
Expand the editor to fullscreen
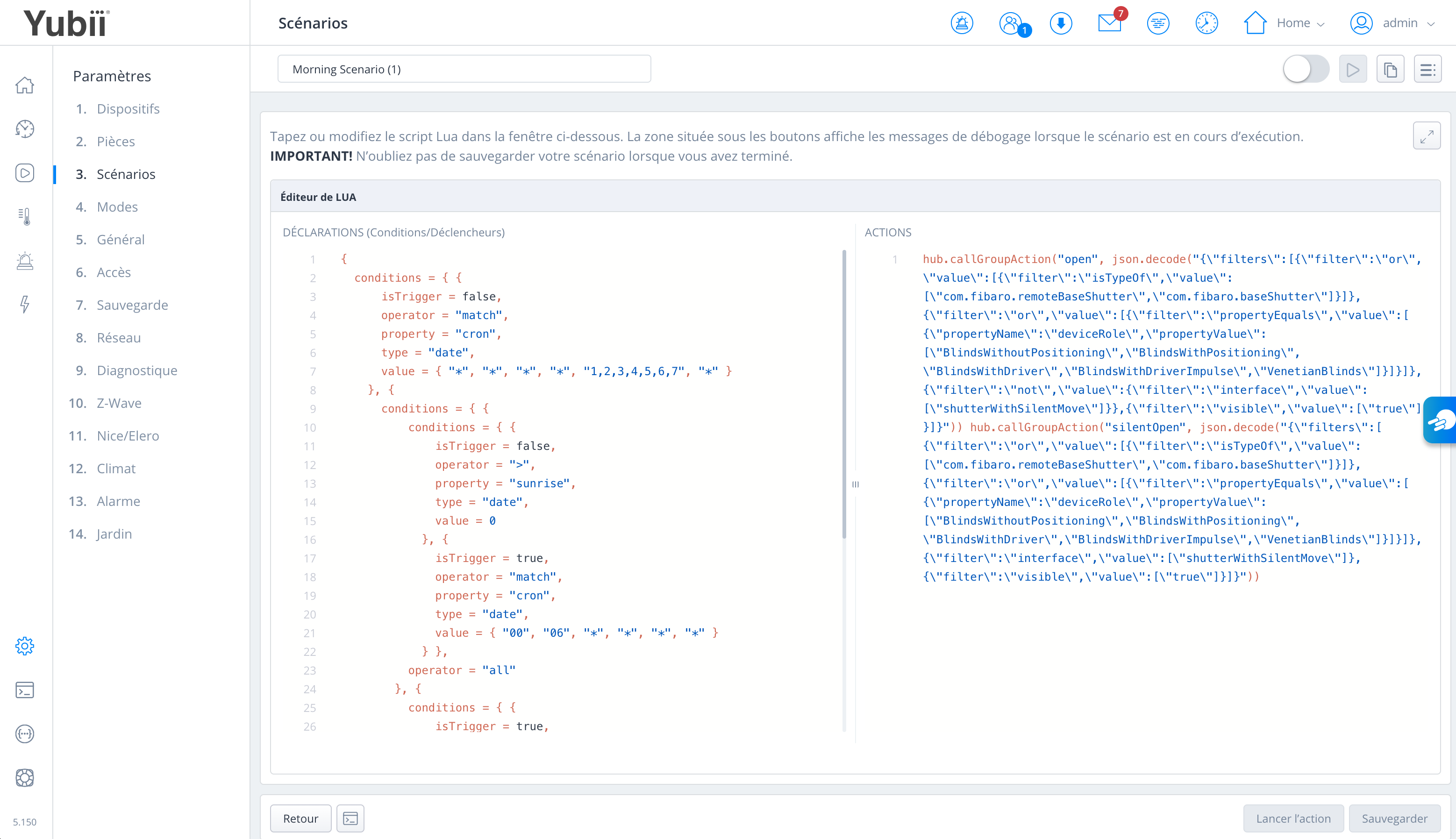(1427, 135)
